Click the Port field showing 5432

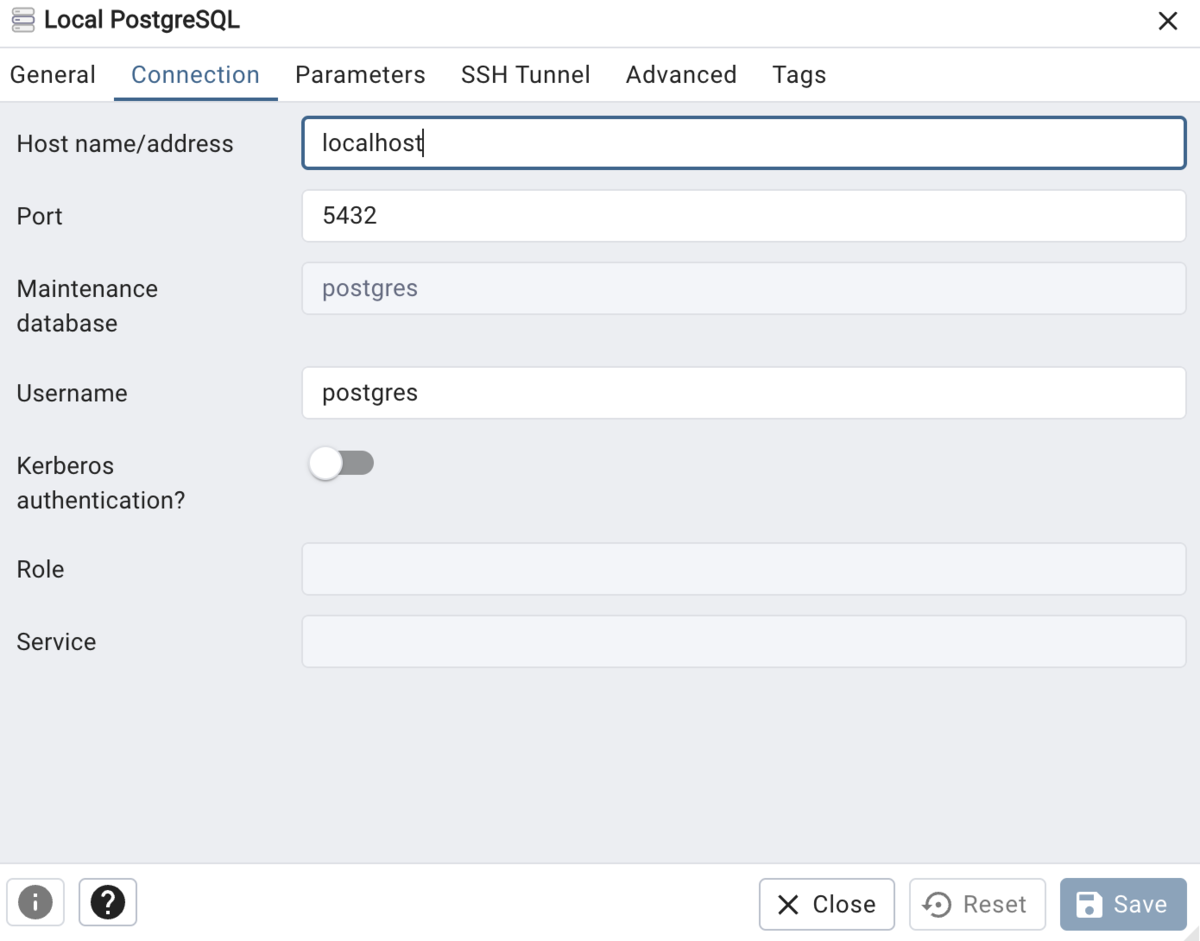click(x=744, y=216)
